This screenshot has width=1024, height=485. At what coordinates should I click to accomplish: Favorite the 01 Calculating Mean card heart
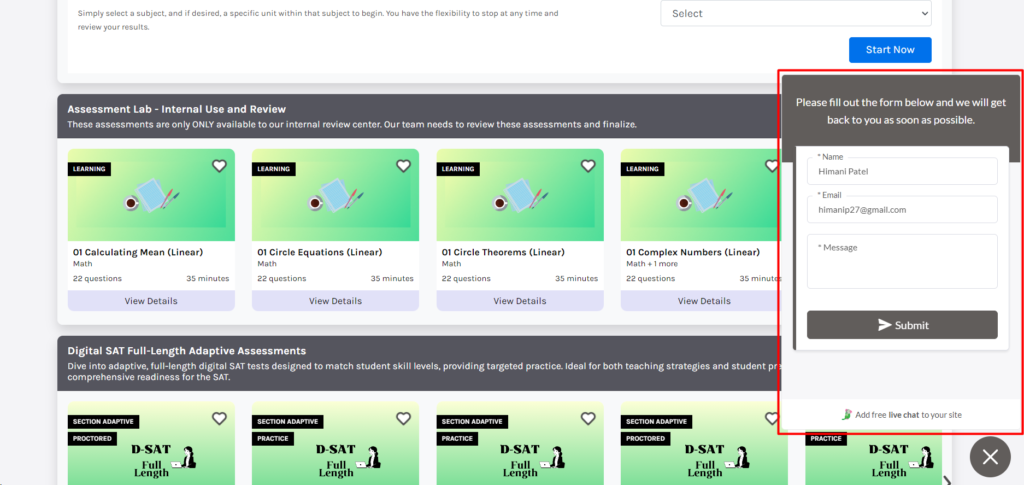(219, 166)
